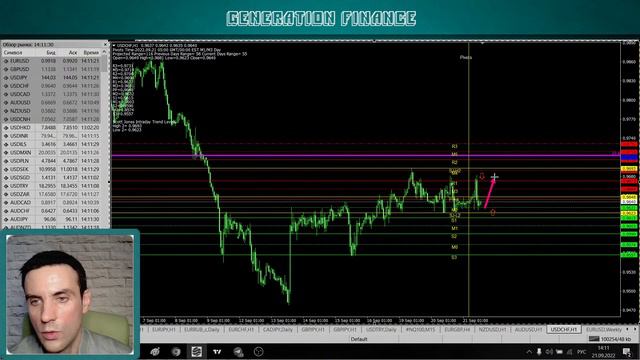Click the symbol icon beside EURUSD
The width and height of the screenshot is (640, 360).
(x=6, y=61)
